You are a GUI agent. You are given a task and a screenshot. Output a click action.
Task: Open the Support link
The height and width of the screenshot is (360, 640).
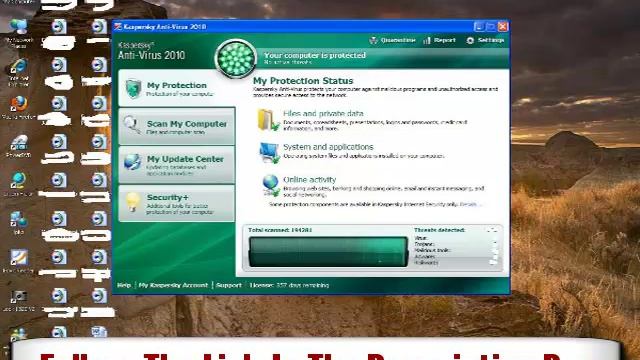point(229,285)
